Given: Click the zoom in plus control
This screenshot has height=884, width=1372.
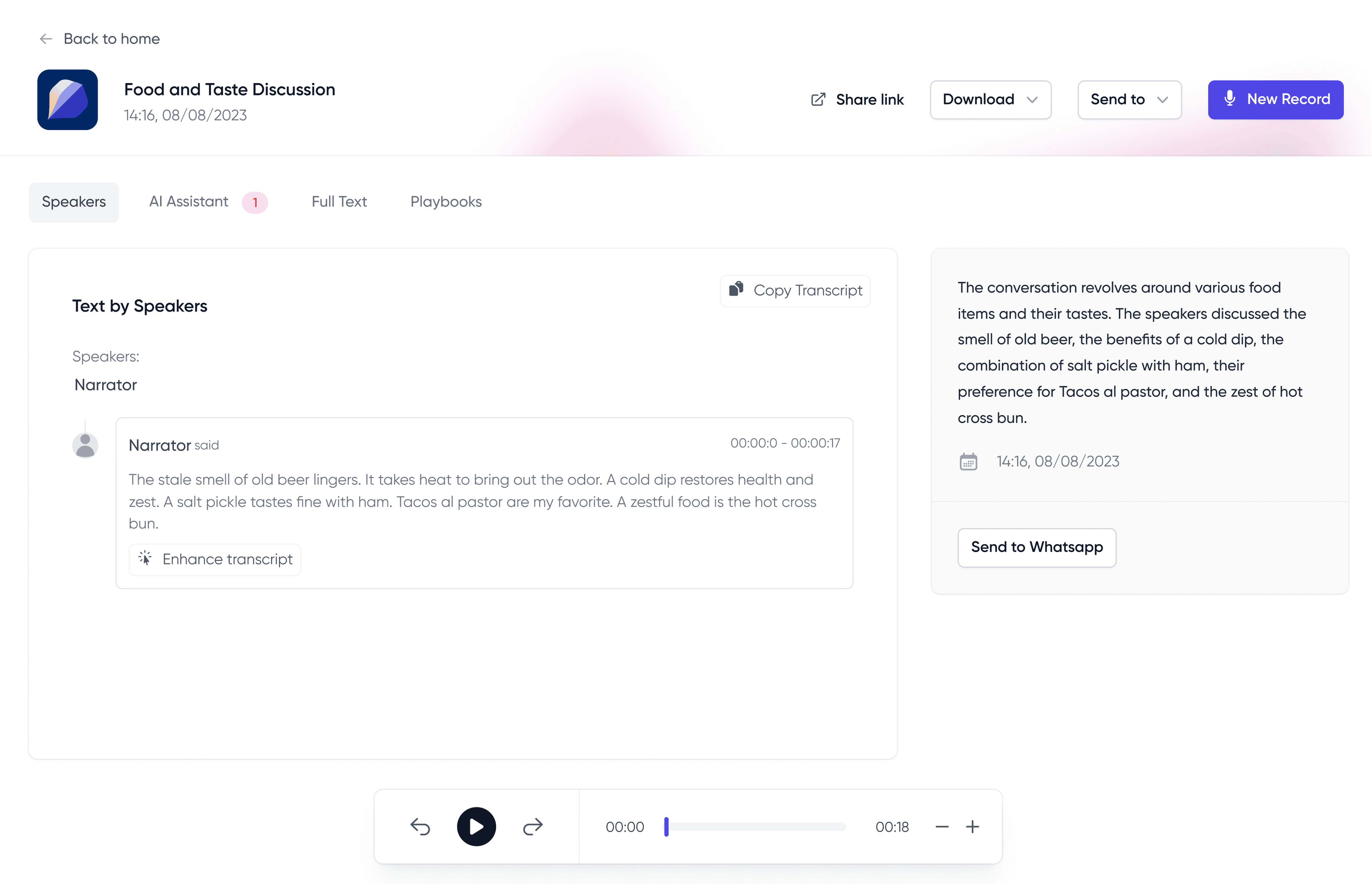Looking at the screenshot, I should (973, 827).
